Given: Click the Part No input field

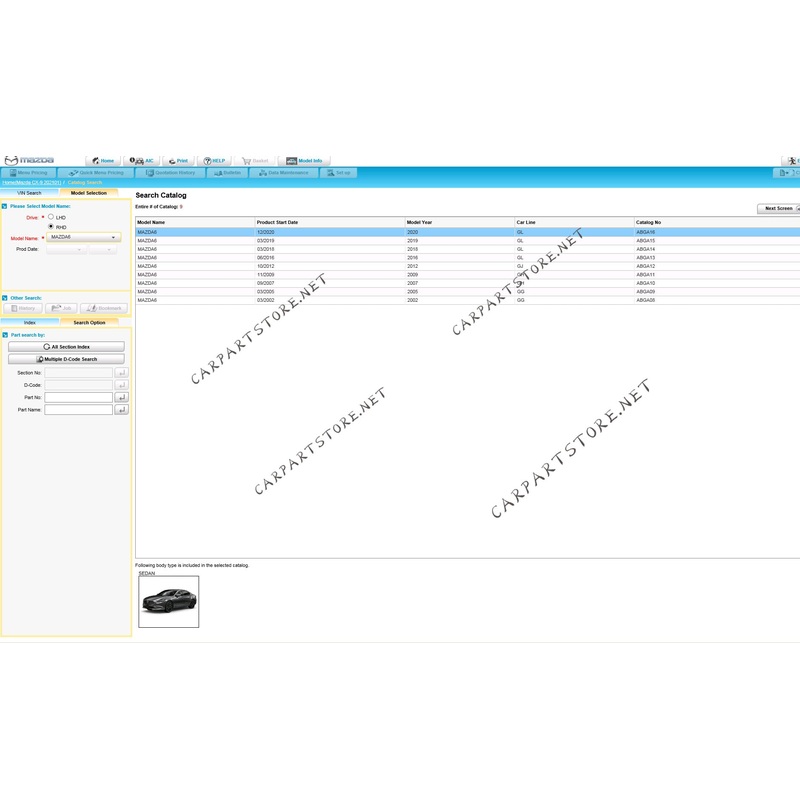Looking at the screenshot, I should pyautogui.click(x=79, y=397).
